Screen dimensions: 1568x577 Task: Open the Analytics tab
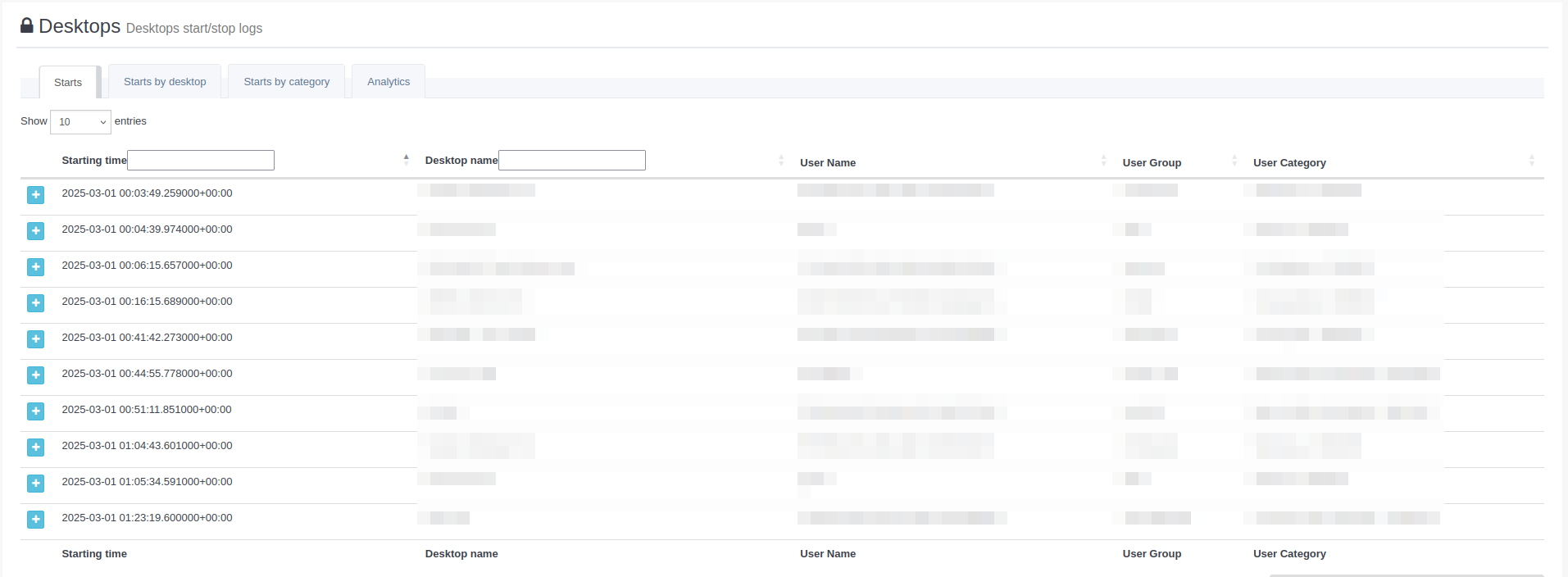point(389,82)
